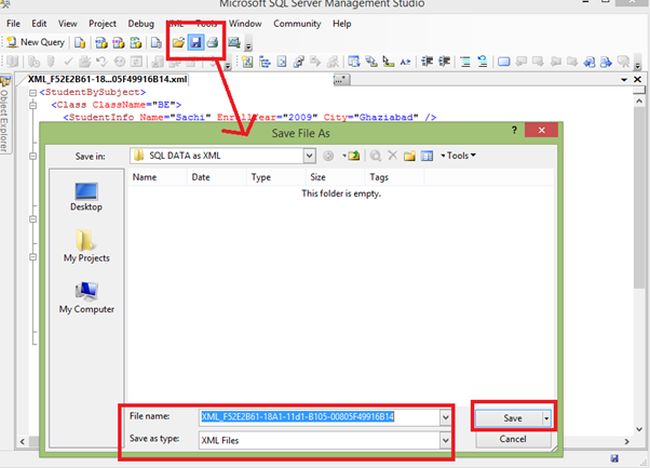Select Desktop in places bar
The width and height of the screenshot is (650, 468).
[86, 197]
